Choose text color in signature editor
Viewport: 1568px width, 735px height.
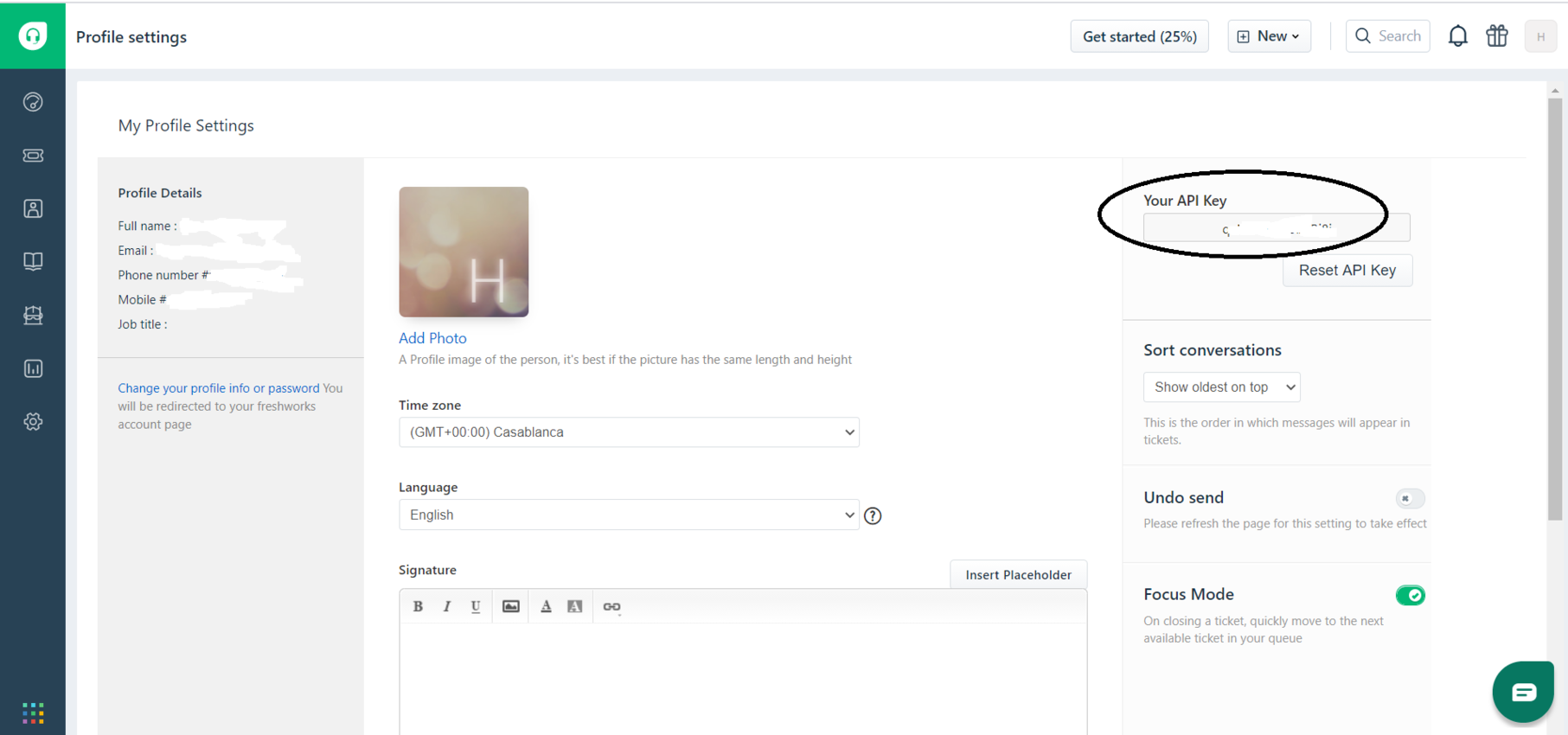pyautogui.click(x=546, y=606)
